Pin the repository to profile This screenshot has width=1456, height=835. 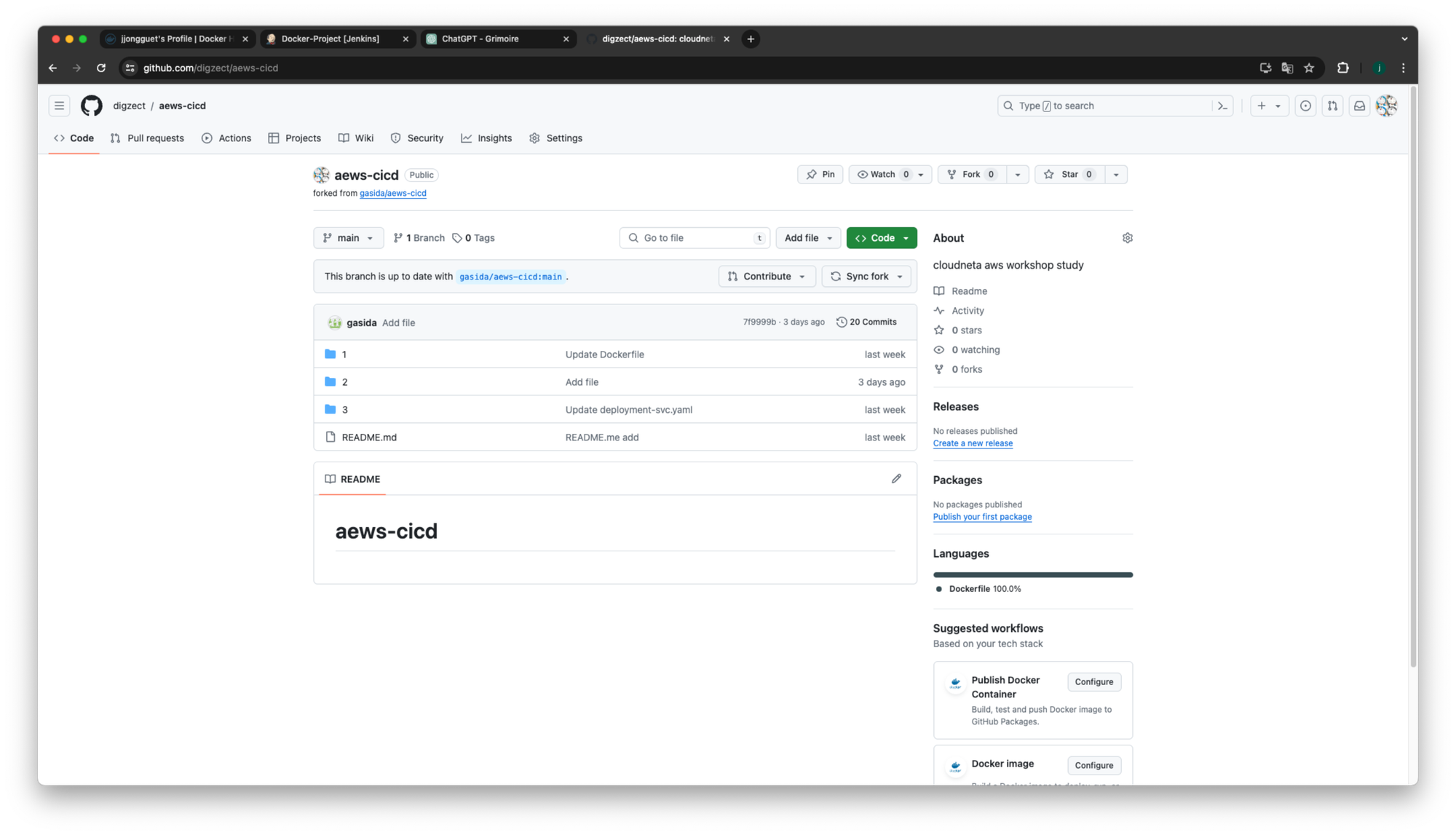click(820, 174)
